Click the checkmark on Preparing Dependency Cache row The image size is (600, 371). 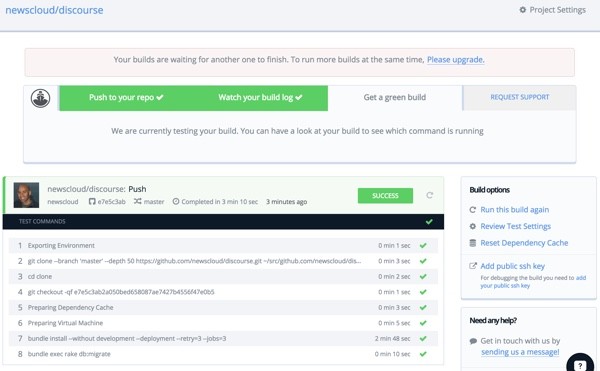(423, 308)
